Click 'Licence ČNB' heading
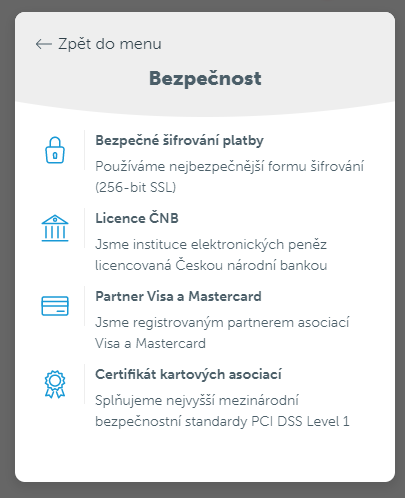Viewport: 405px width, 498px height. tap(137, 218)
